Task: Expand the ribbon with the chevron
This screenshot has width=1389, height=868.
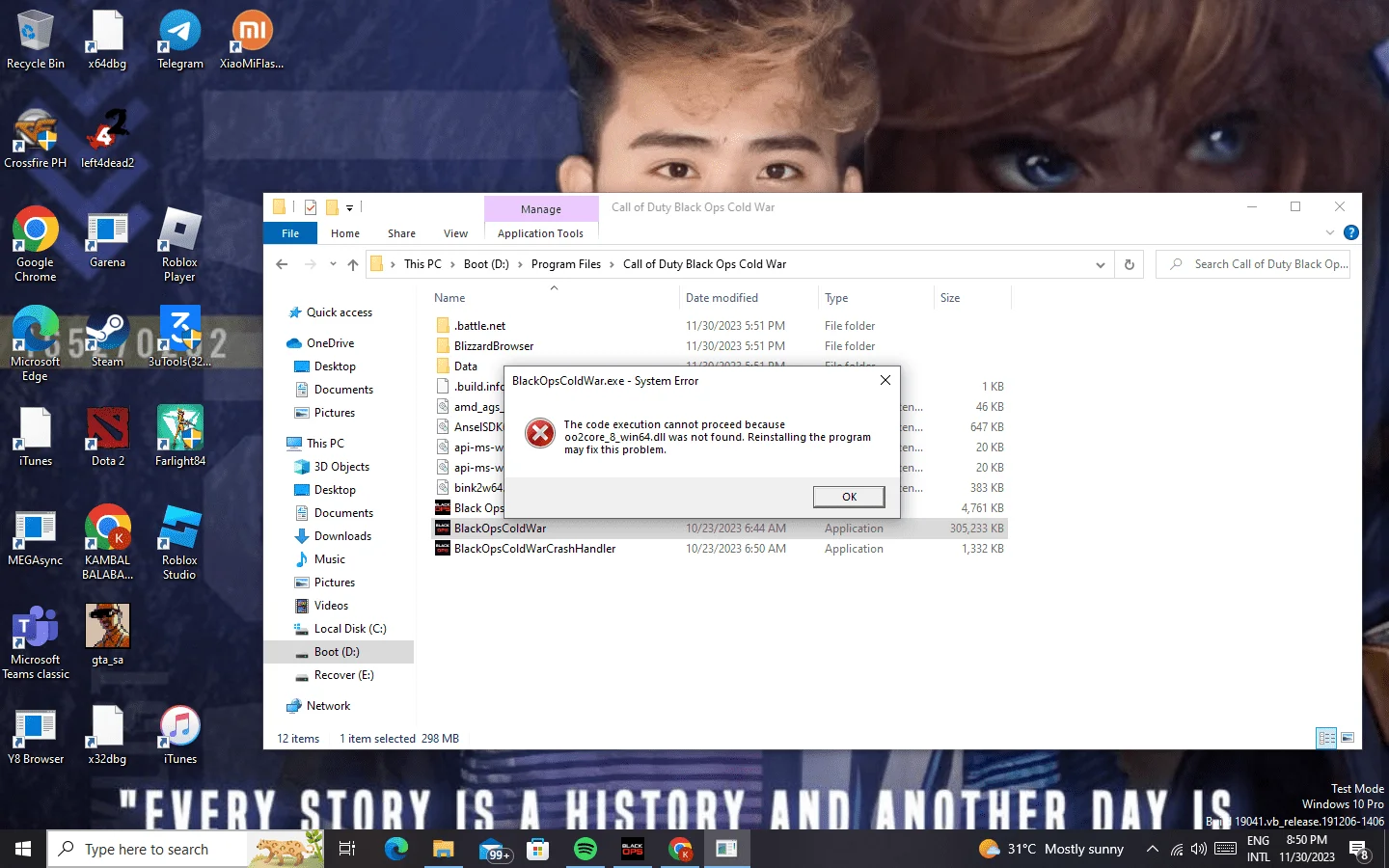Action: click(x=1330, y=232)
